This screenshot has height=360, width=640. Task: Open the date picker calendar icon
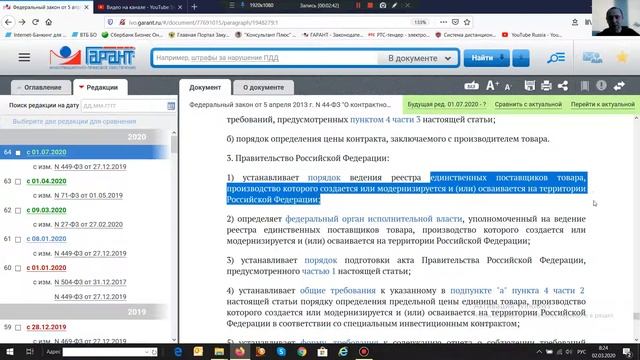[171, 106]
